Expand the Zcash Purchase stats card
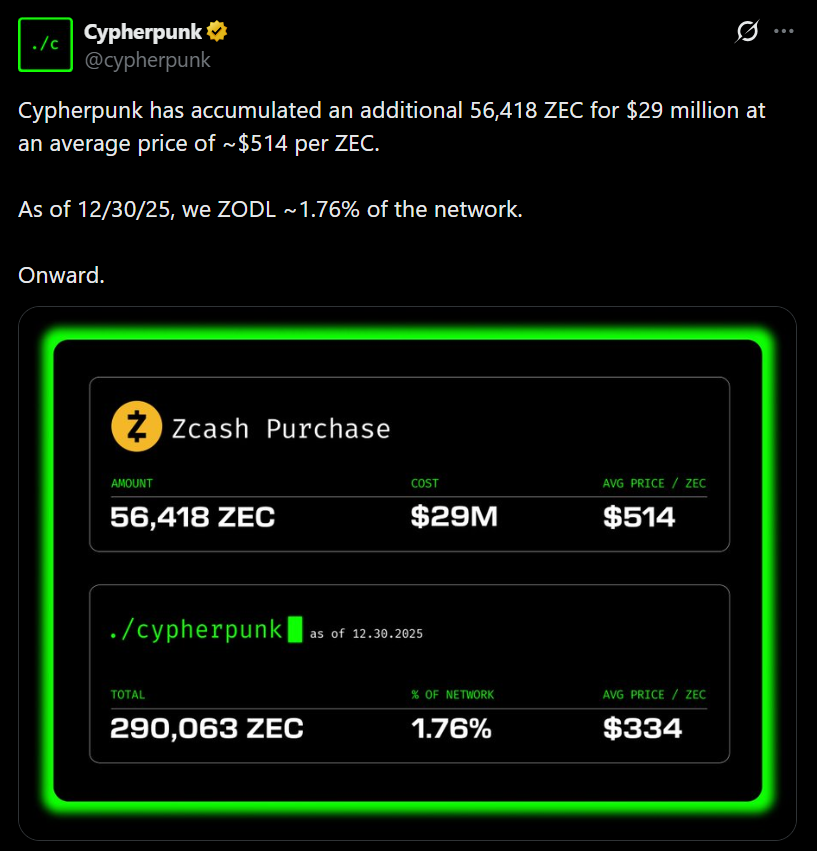The image size is (817, 851). point(409,463)
